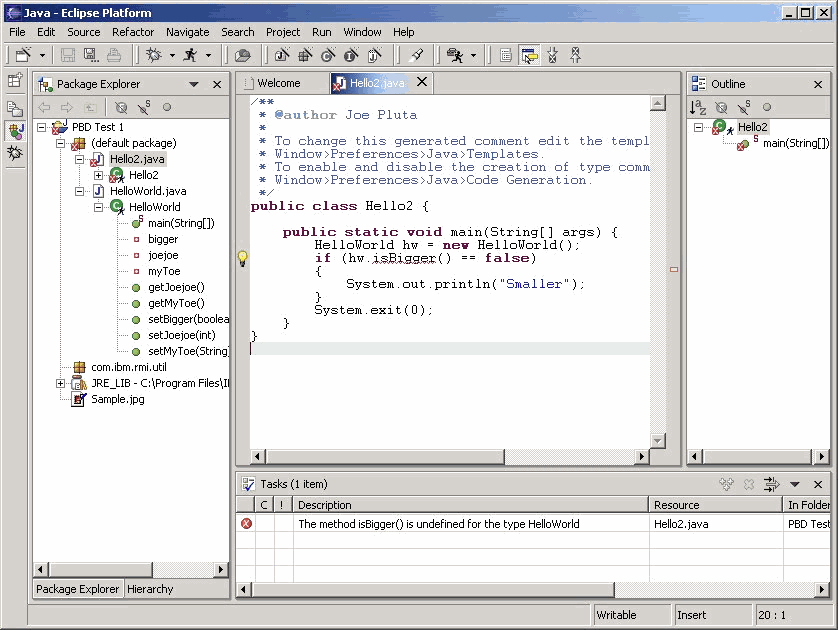838x630 pixels.
Task: Toggle Hide Non-Public Members in Package Explorer
Action: 167,107
